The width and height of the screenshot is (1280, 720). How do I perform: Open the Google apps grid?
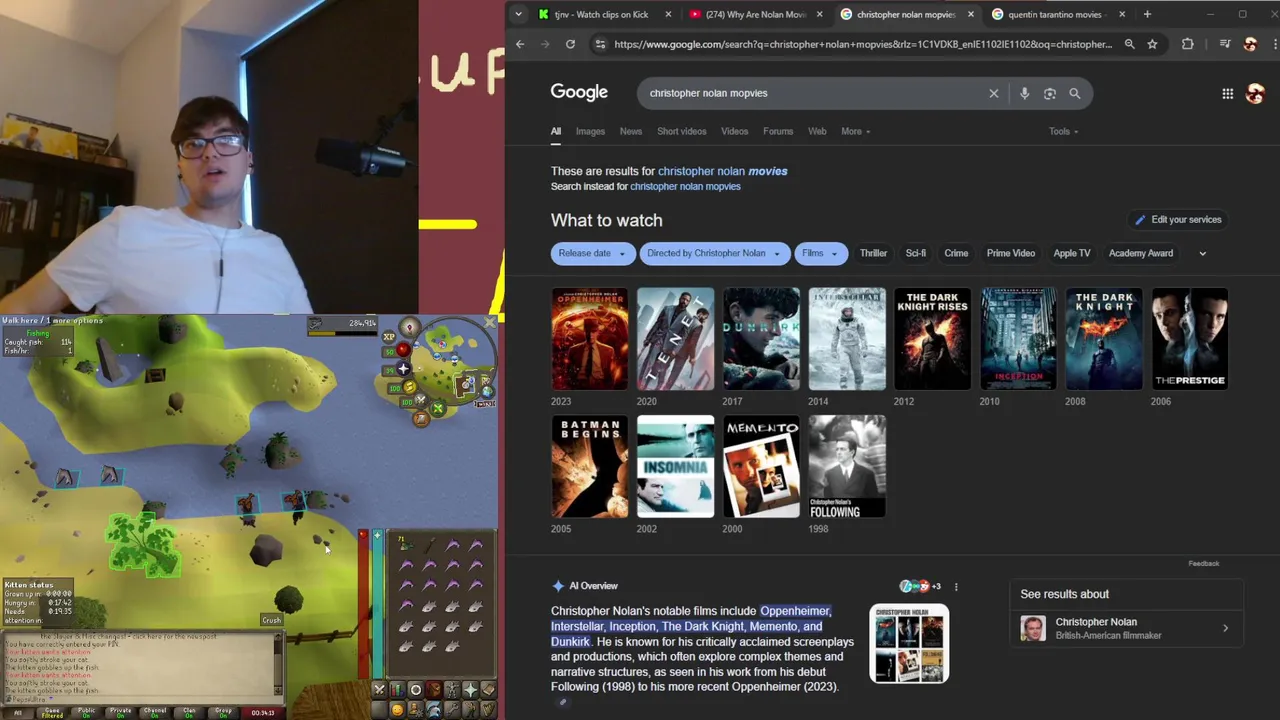coord(1227,93)
